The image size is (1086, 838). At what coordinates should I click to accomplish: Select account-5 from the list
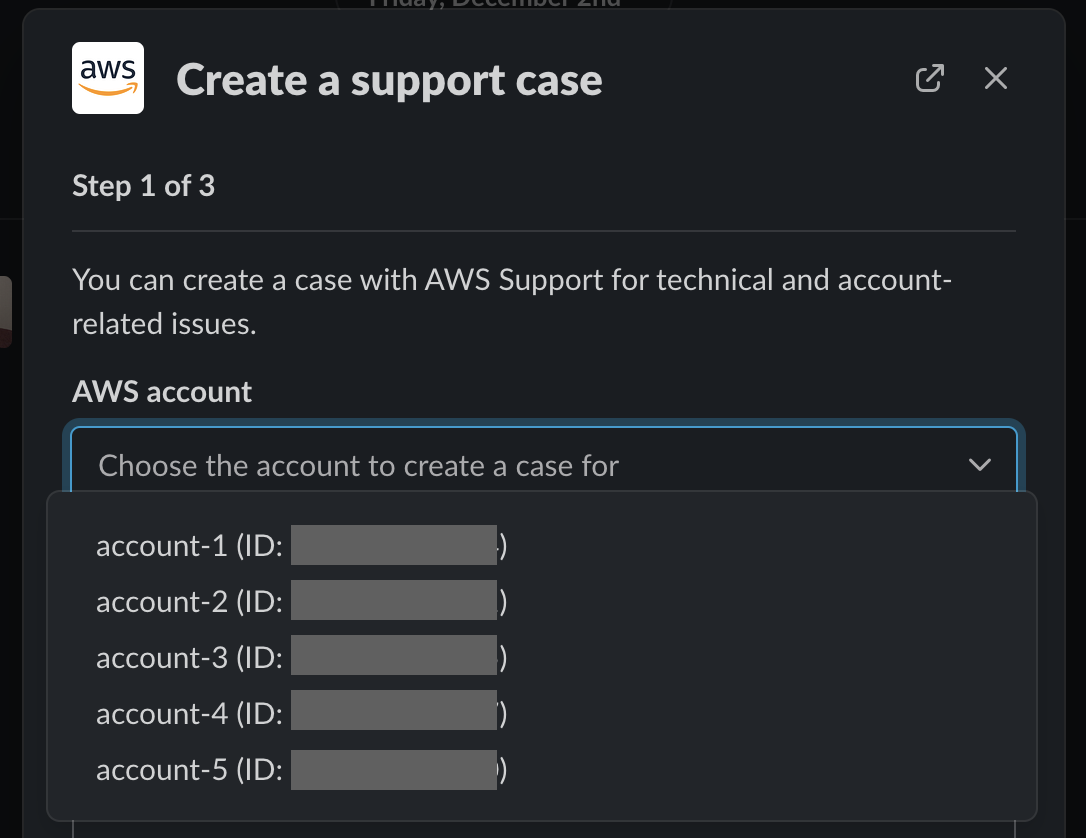point(297,769)
